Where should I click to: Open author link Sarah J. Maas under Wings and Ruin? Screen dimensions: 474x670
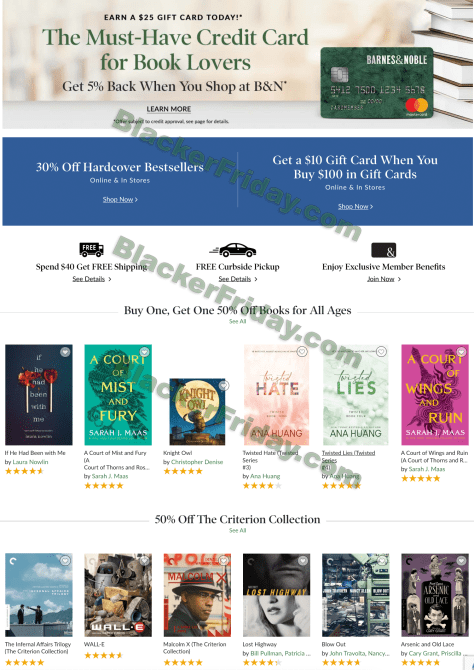coord(427,469)
